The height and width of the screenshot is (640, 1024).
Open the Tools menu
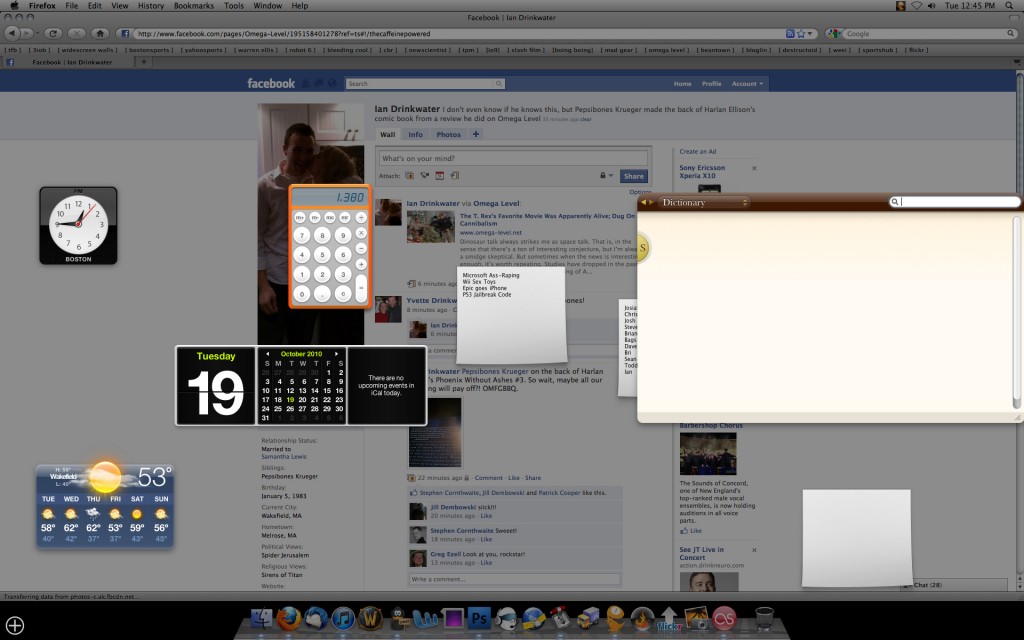(234, 6)
